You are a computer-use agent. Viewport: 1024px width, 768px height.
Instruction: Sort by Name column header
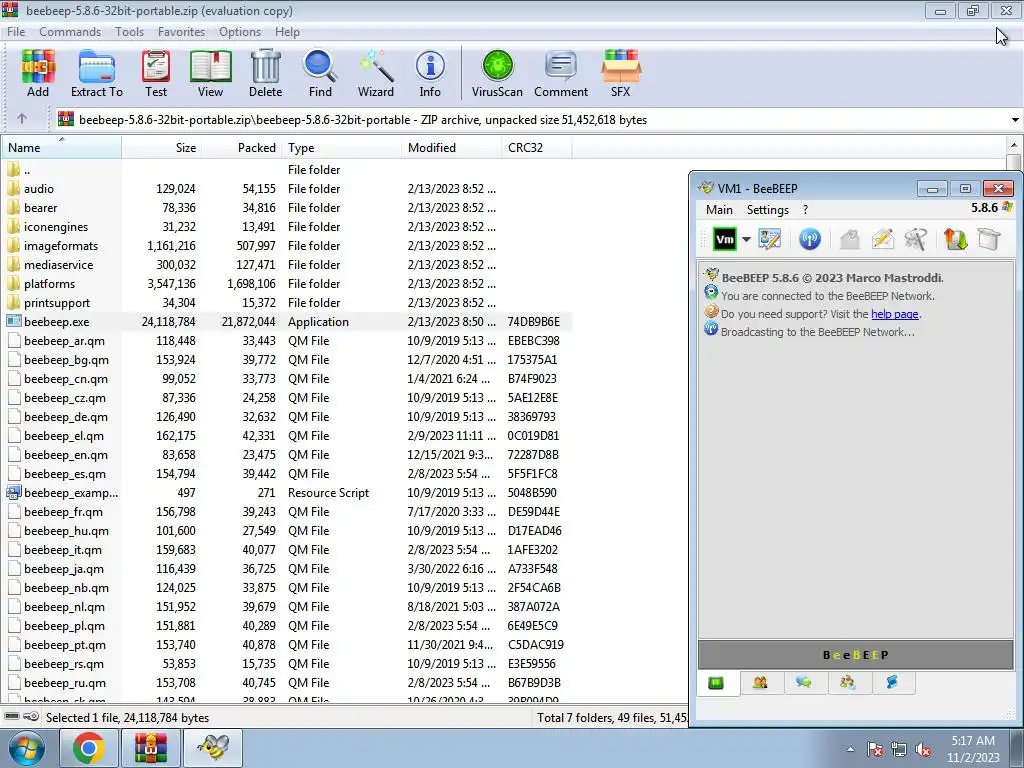click(61, 148)
